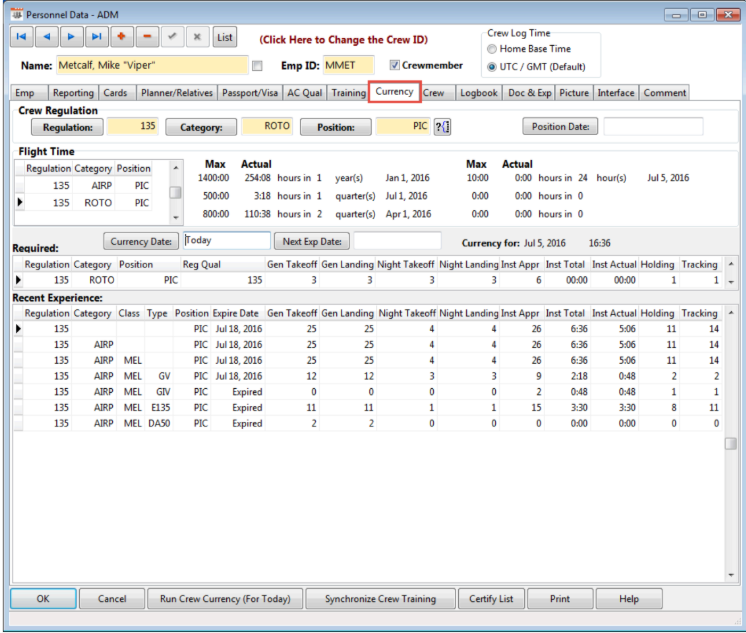The image size is (746, 633).
Task: Click the add record plus icon
Action: point(122,37)
